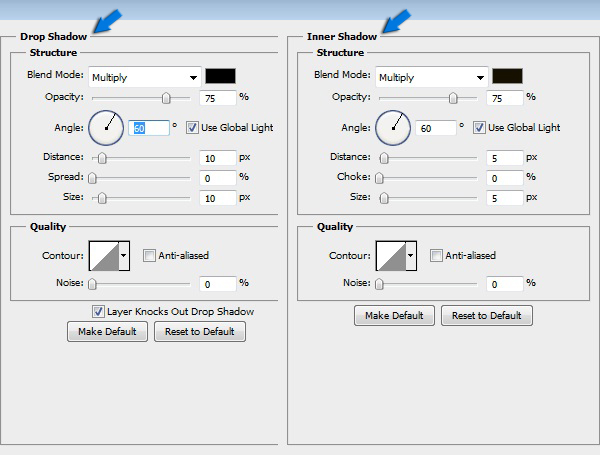Click the Drop Shadow Distance value field
This screenshot has height=455, width=600.
point(217,158)
